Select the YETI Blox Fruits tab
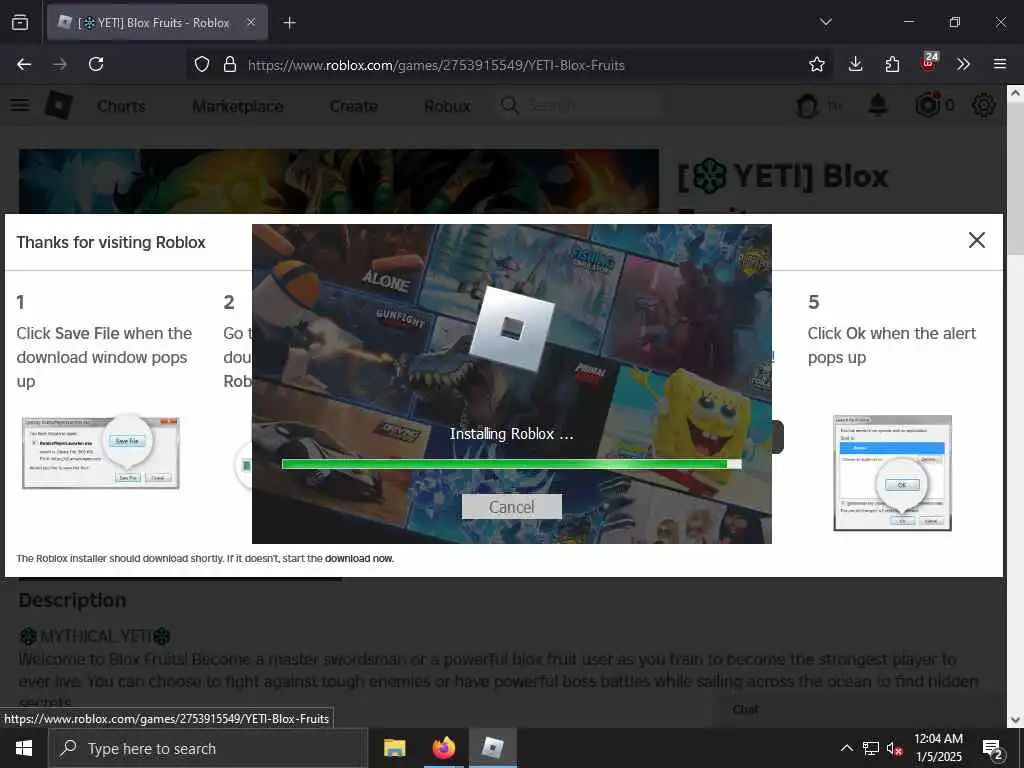 (157, 23)
